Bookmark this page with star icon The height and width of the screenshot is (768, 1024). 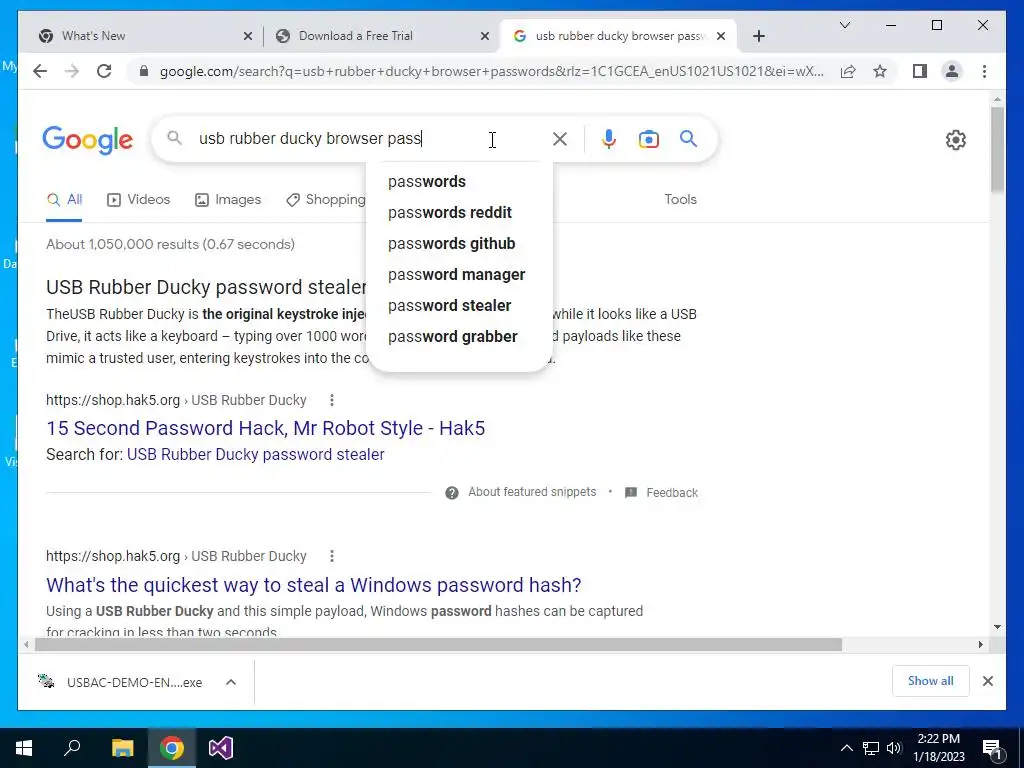point(880,71)
